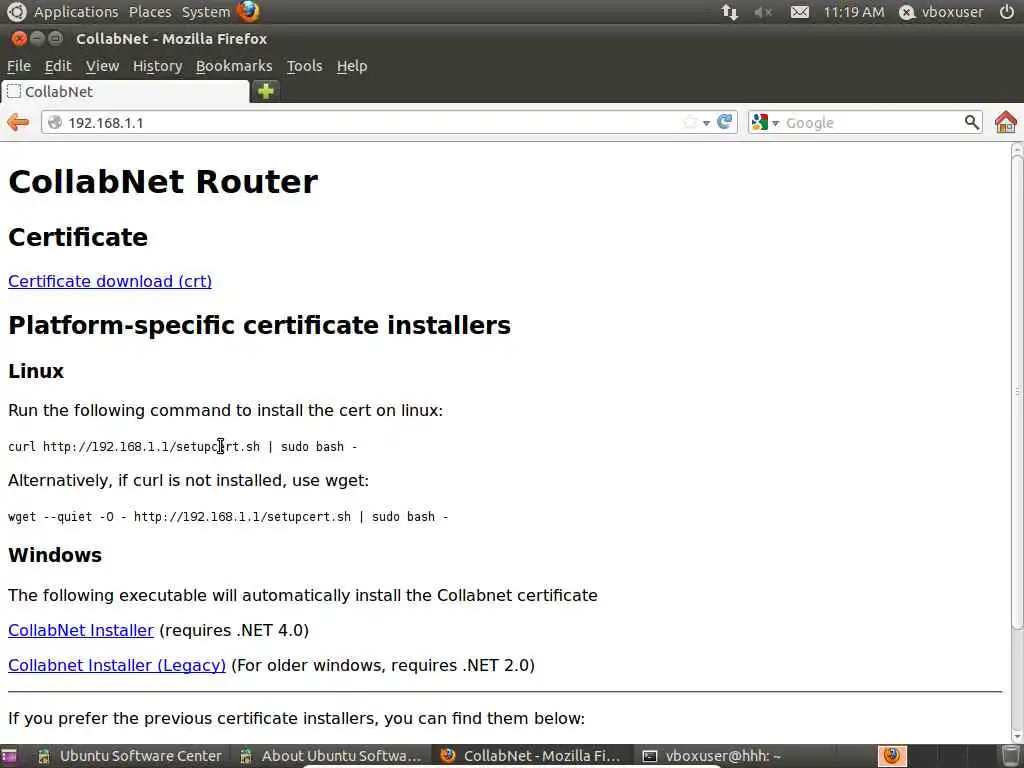Click the Google search engine icon
Screen dimensions: 1024x768
pyautogui.click(x=760, y=122)
